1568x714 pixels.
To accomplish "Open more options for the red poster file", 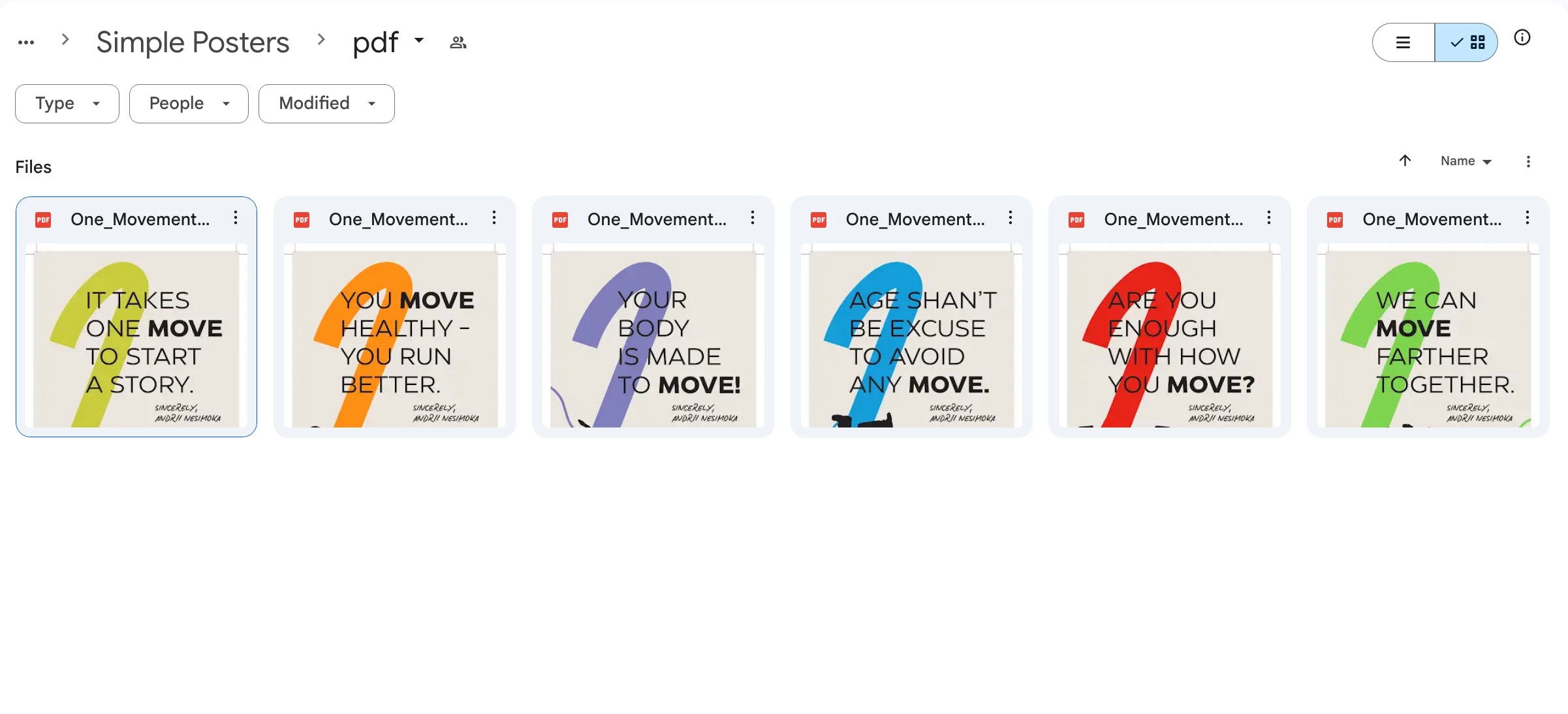I will (1269, 218).
